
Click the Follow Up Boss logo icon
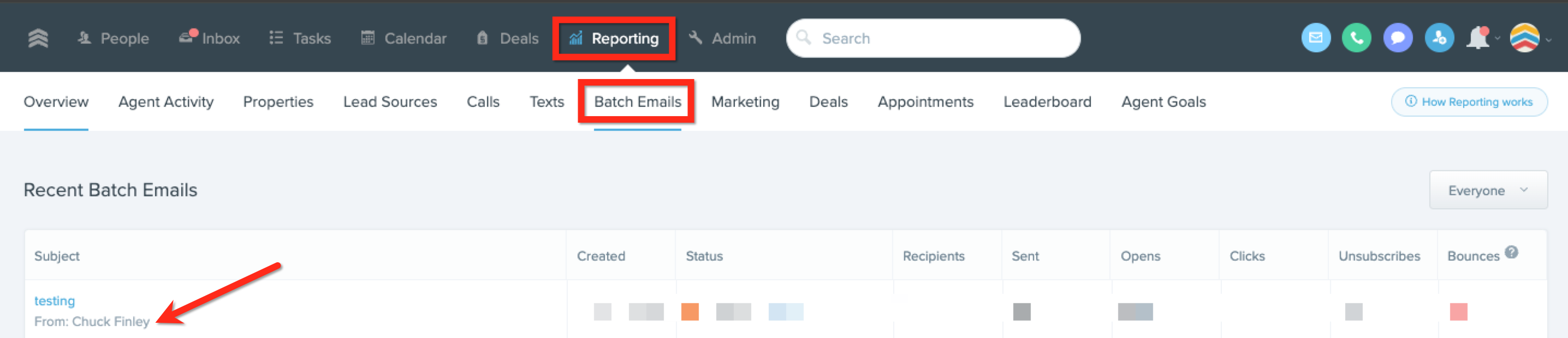click(38, 38)
